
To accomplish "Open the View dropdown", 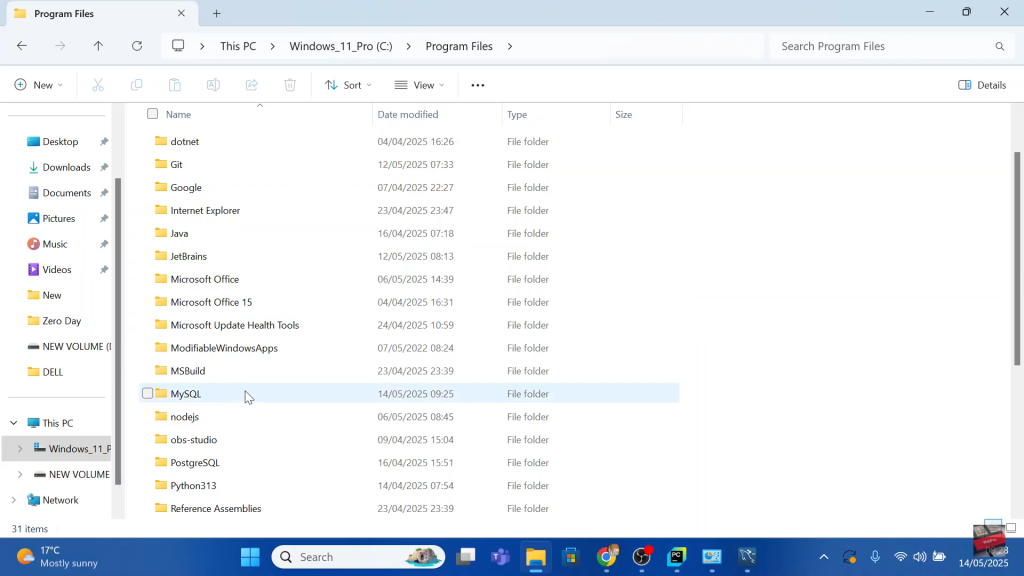I will [419, 85].
